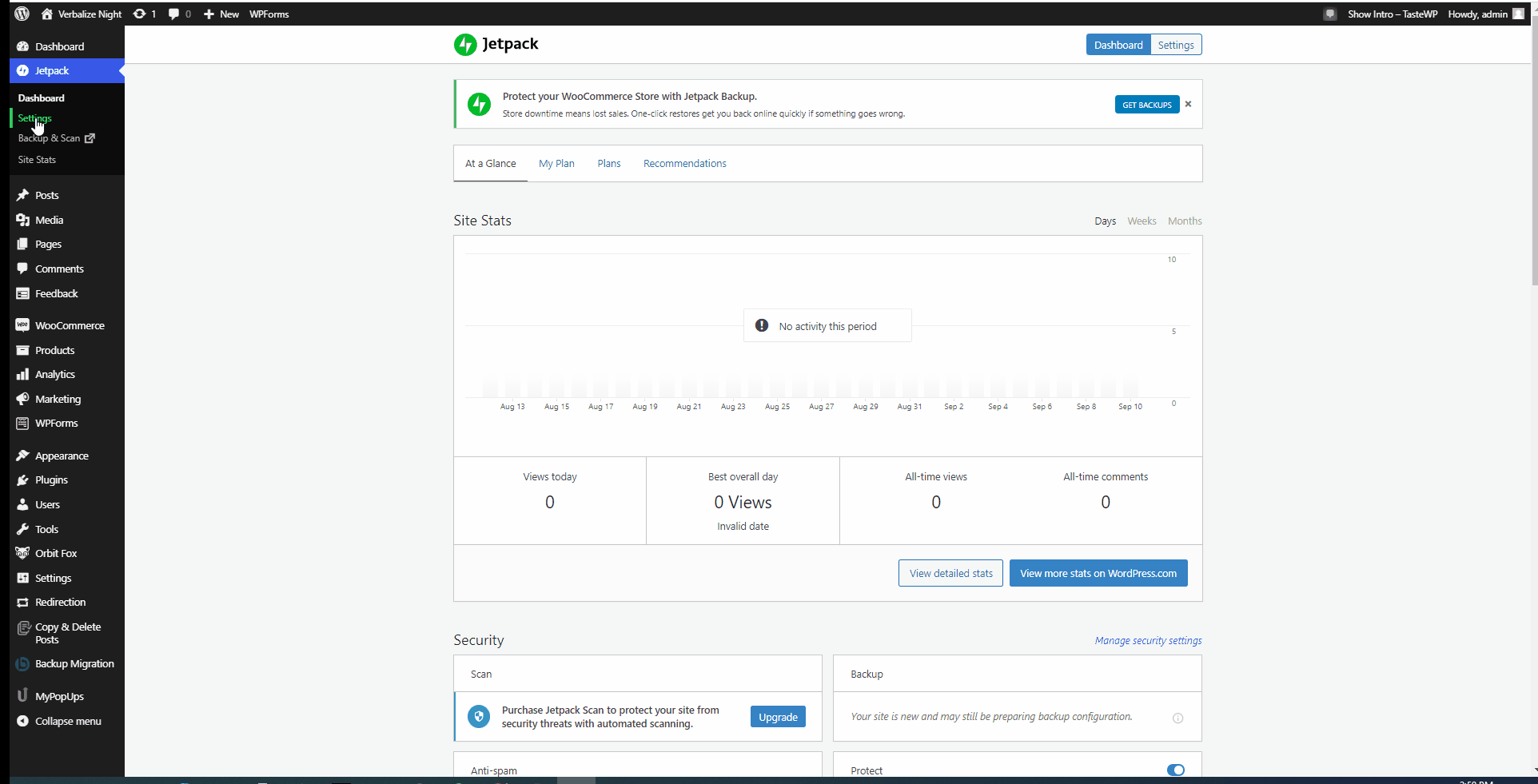Open the Orbit Fox menu item
Screen dimensions: 1538x784
pyautogui.click(x=56, y=553)
